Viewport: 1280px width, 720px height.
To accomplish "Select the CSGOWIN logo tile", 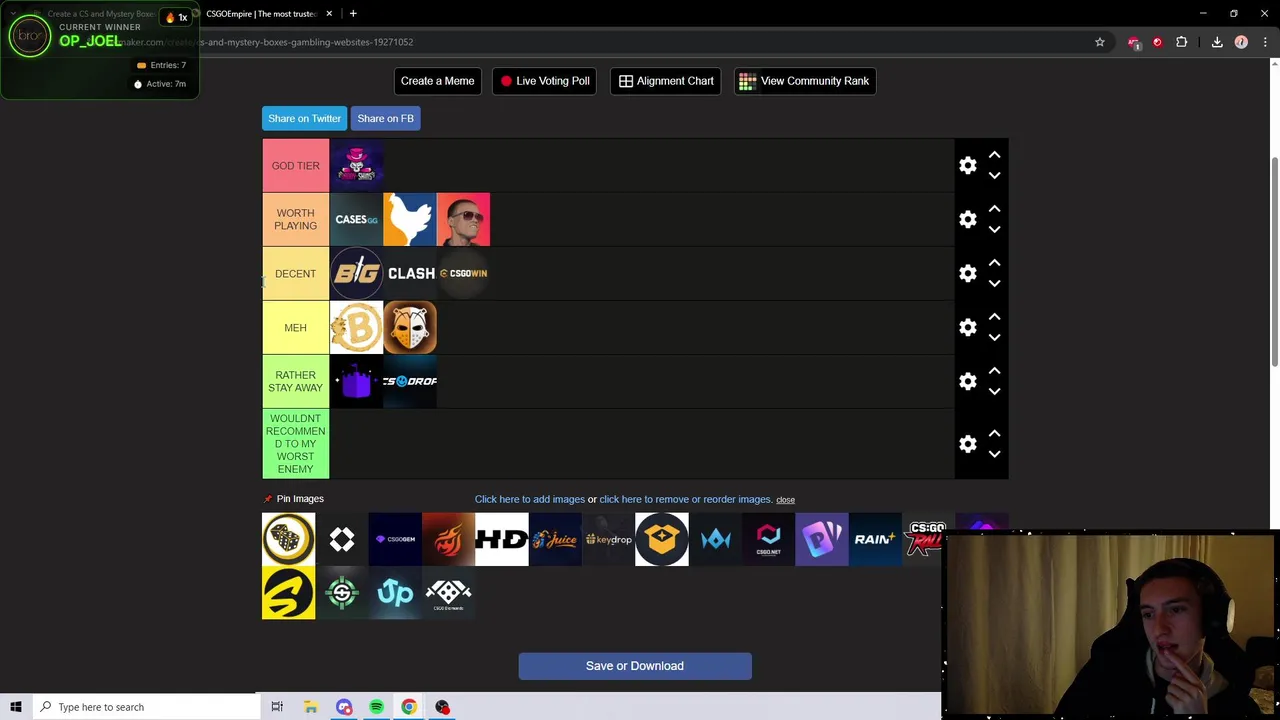I will pyautogui.click(x=463, y=273).
